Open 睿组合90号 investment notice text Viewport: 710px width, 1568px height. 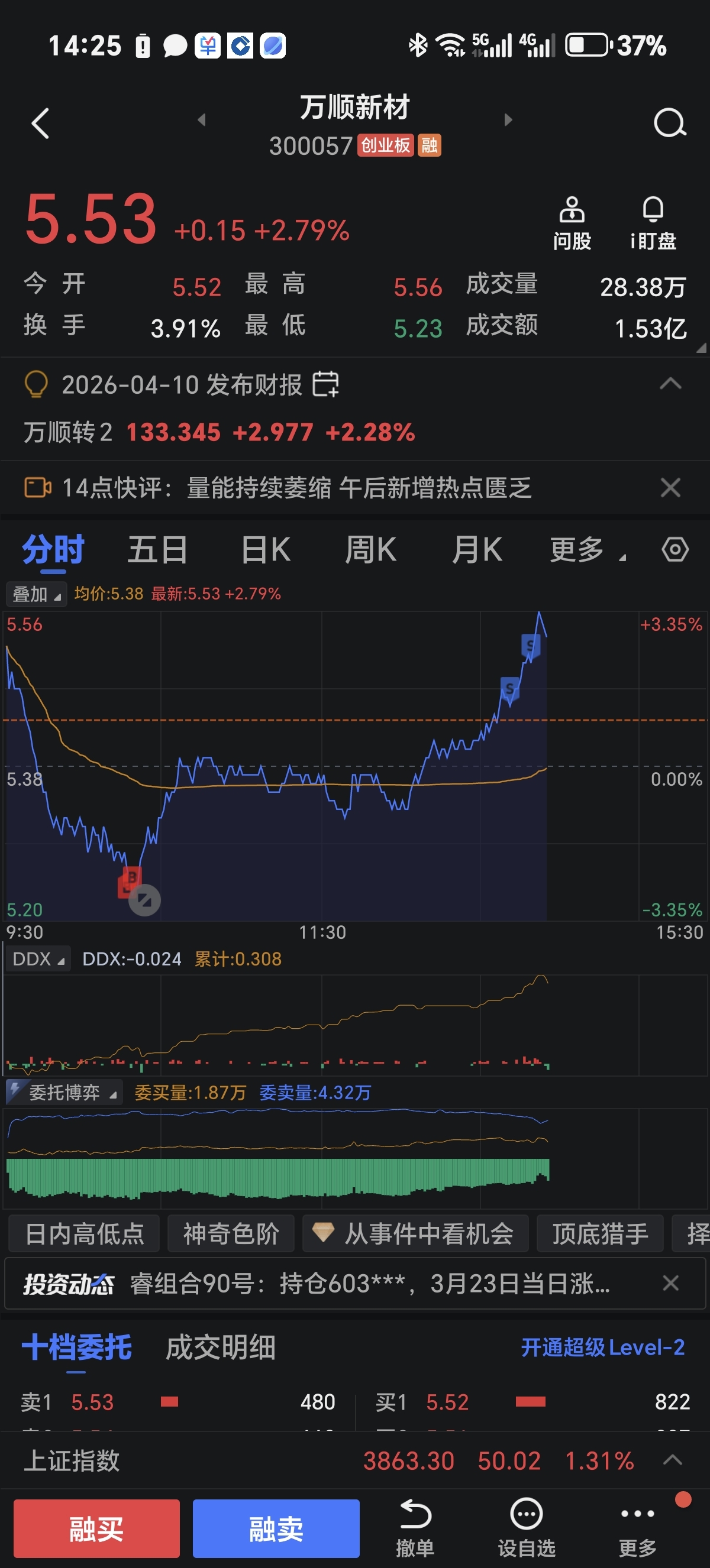[370, 1283]
